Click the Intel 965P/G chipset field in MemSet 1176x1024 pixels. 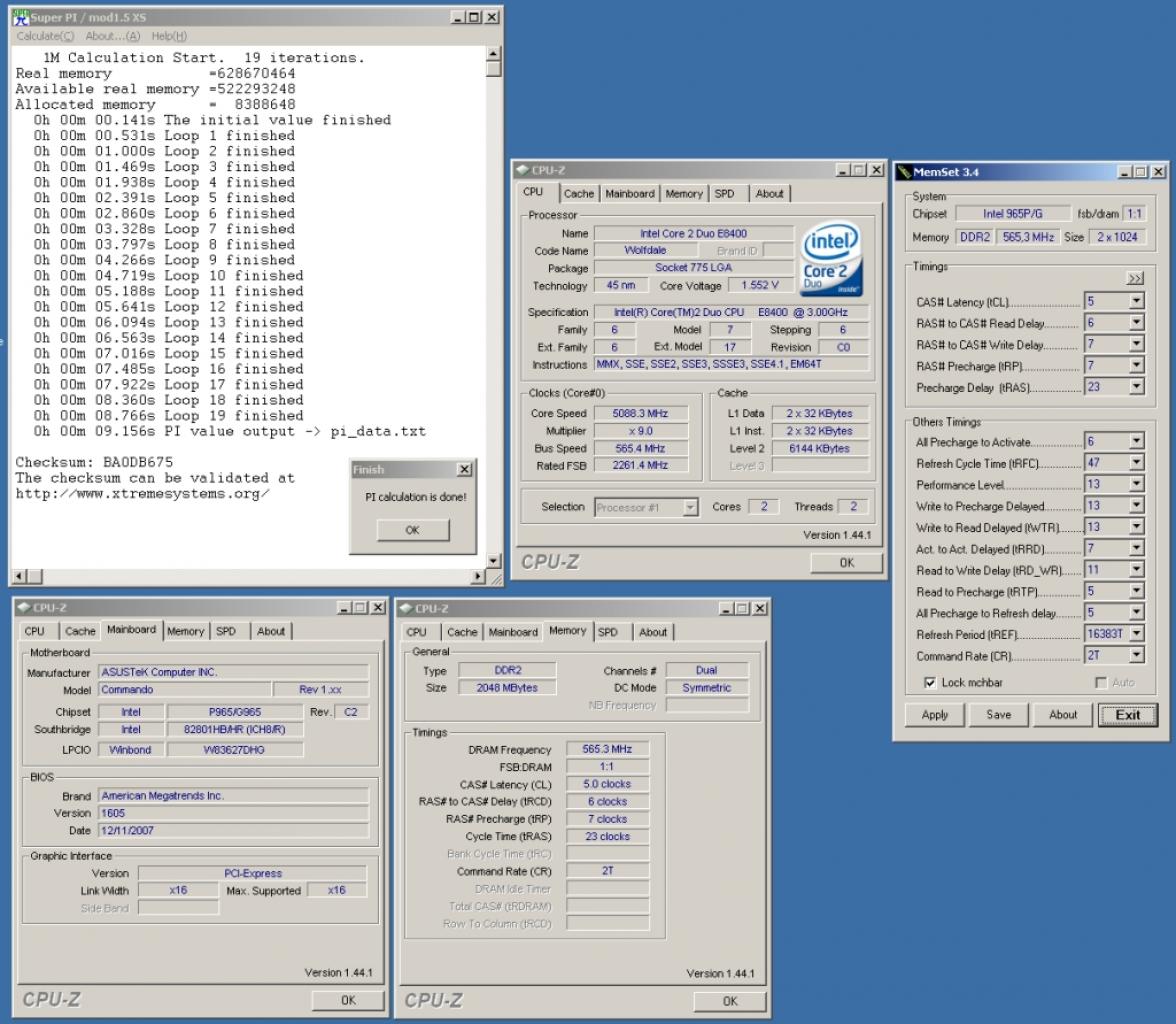(x=1012, y=214)
